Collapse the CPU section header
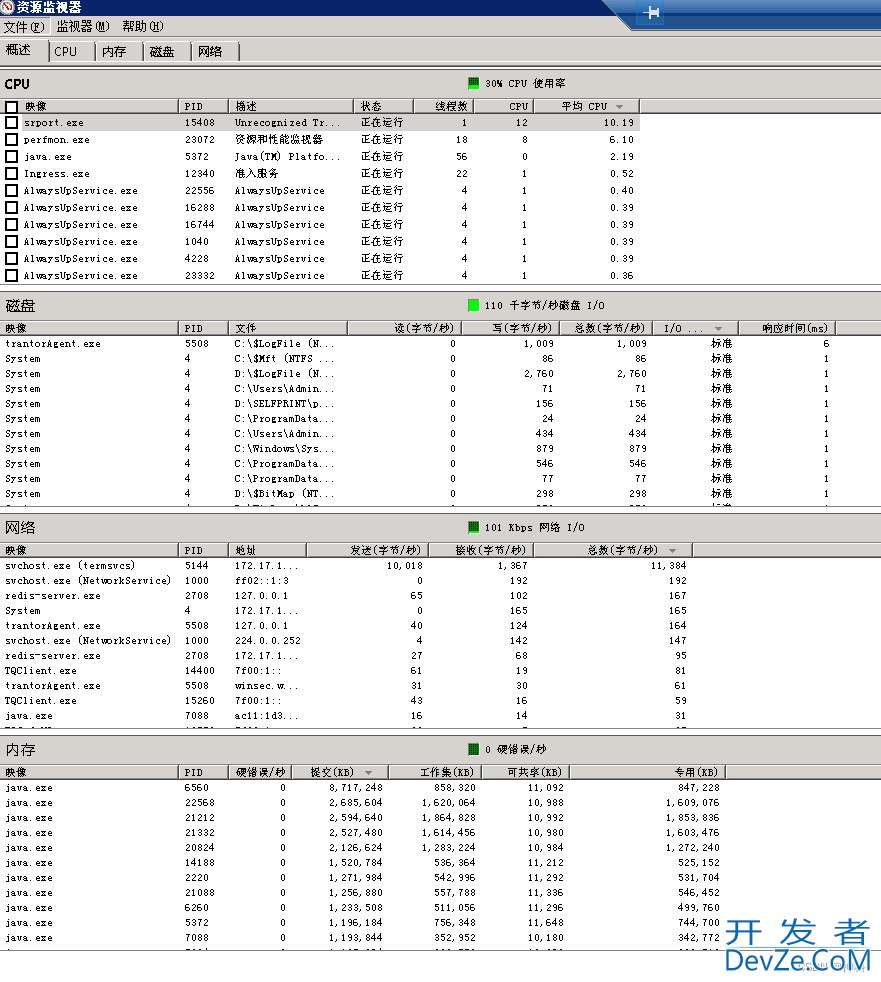The height and width of the screenshot is (982, 881). (440, 84)
